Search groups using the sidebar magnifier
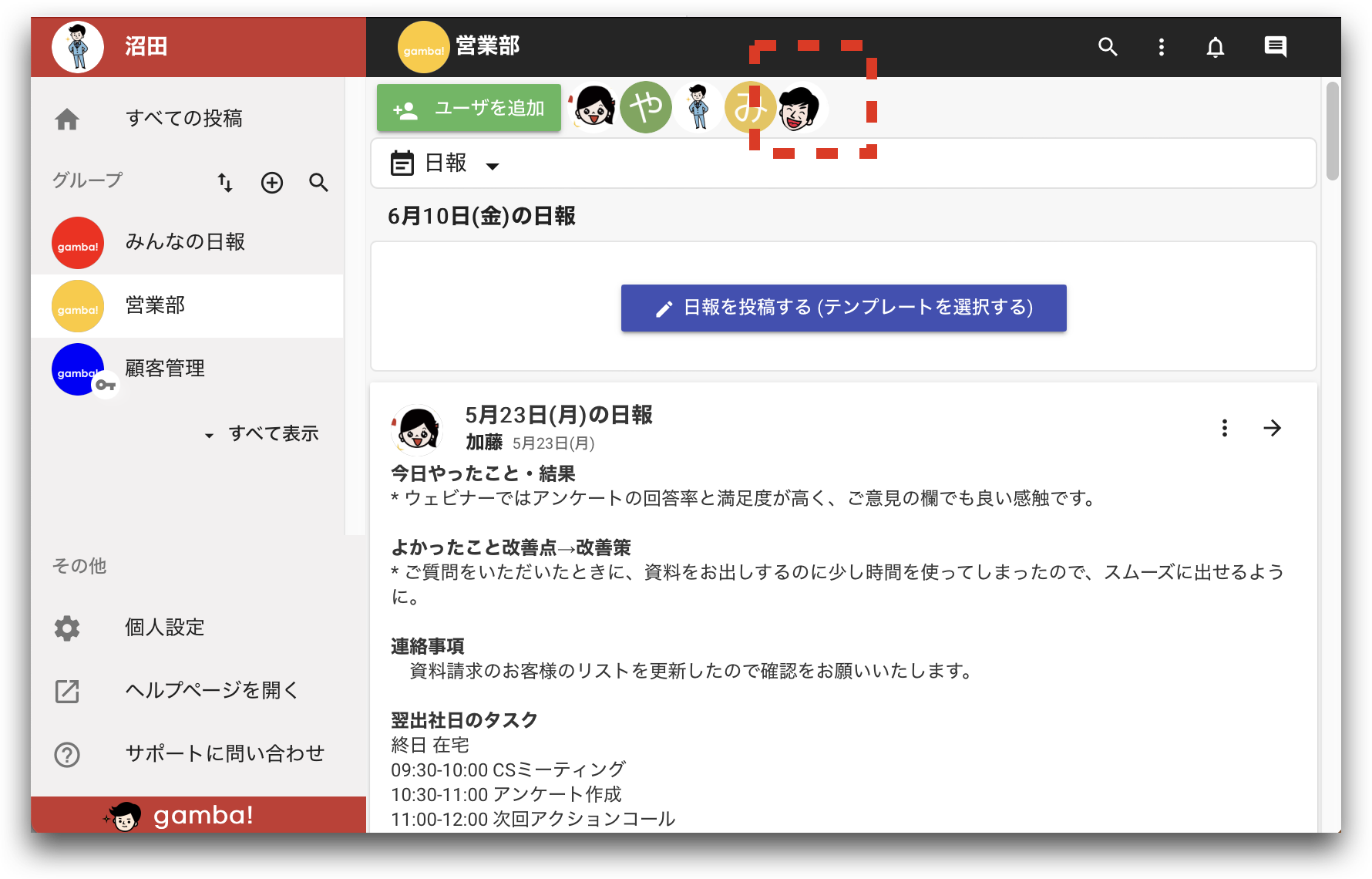The image size is (1372, 879). click(318, 183)
